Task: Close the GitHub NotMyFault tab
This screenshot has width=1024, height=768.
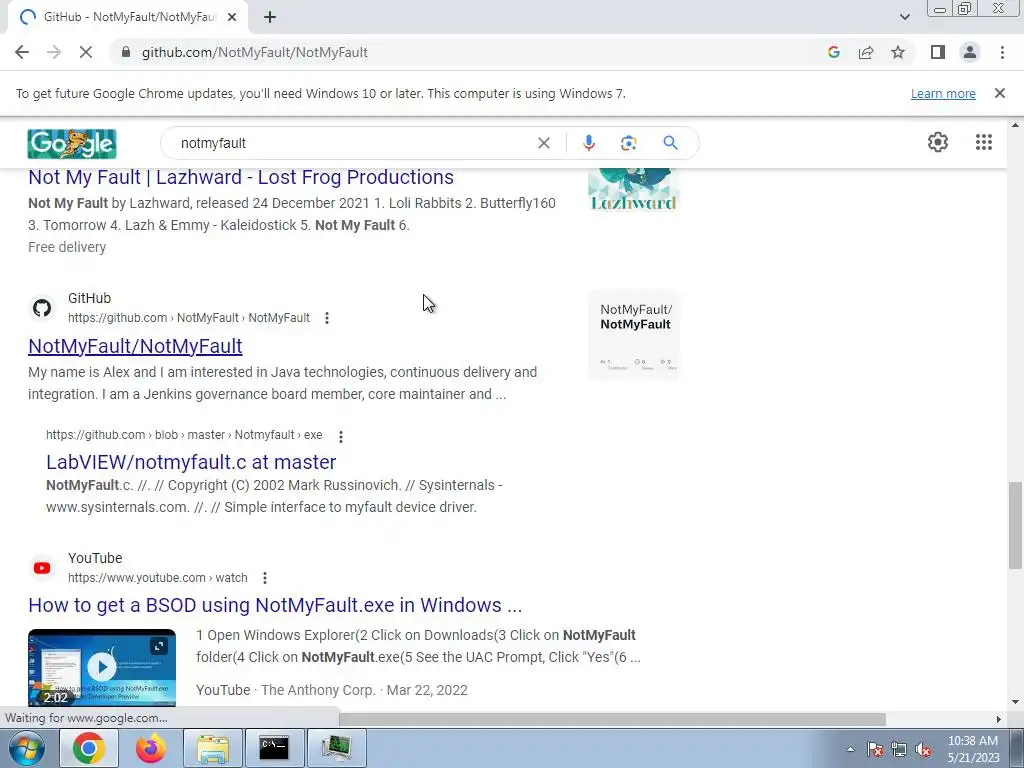Action: 232,17
